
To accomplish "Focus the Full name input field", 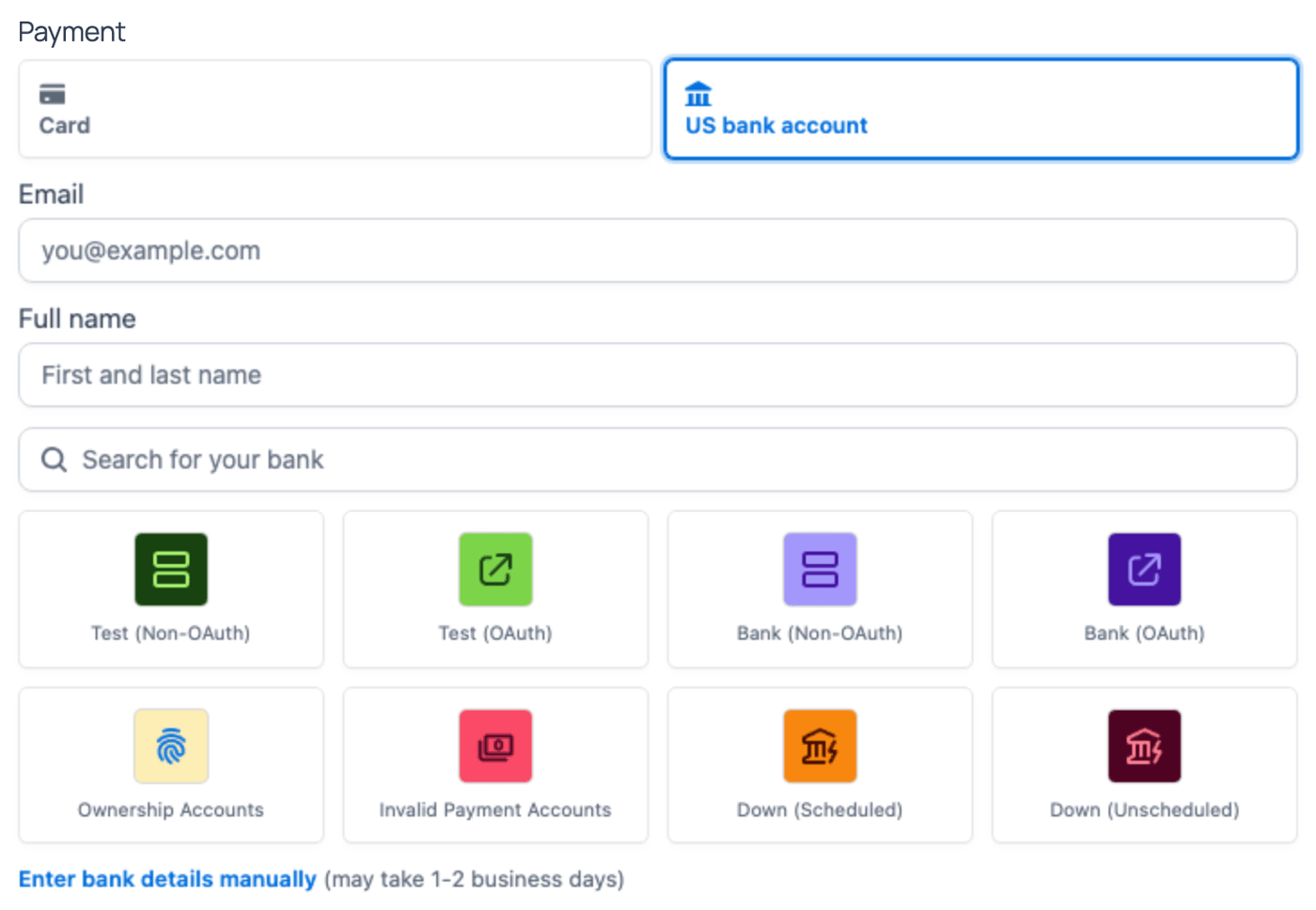I will click(658, 375).
